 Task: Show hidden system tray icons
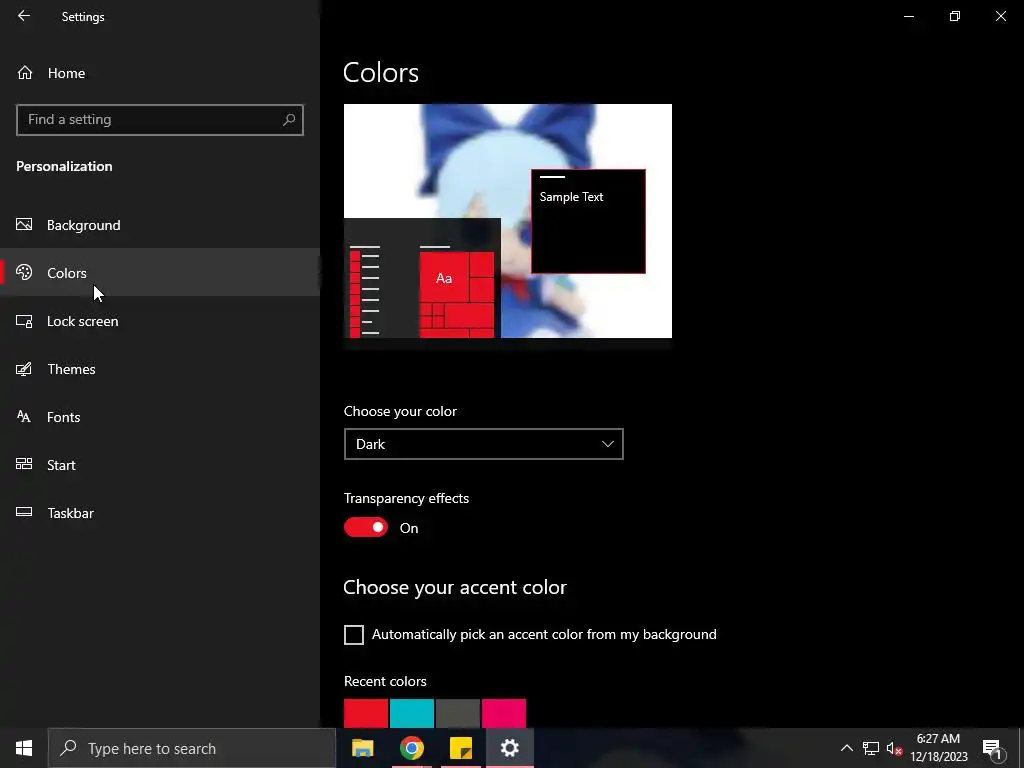click(846, 748)
